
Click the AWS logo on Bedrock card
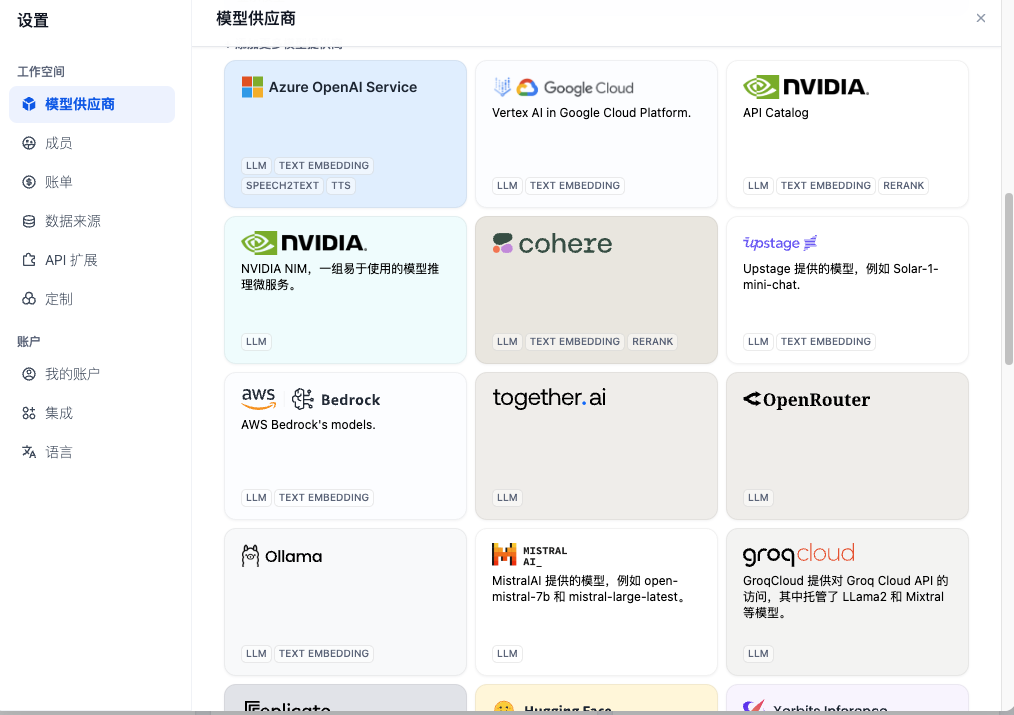(258, 399)
